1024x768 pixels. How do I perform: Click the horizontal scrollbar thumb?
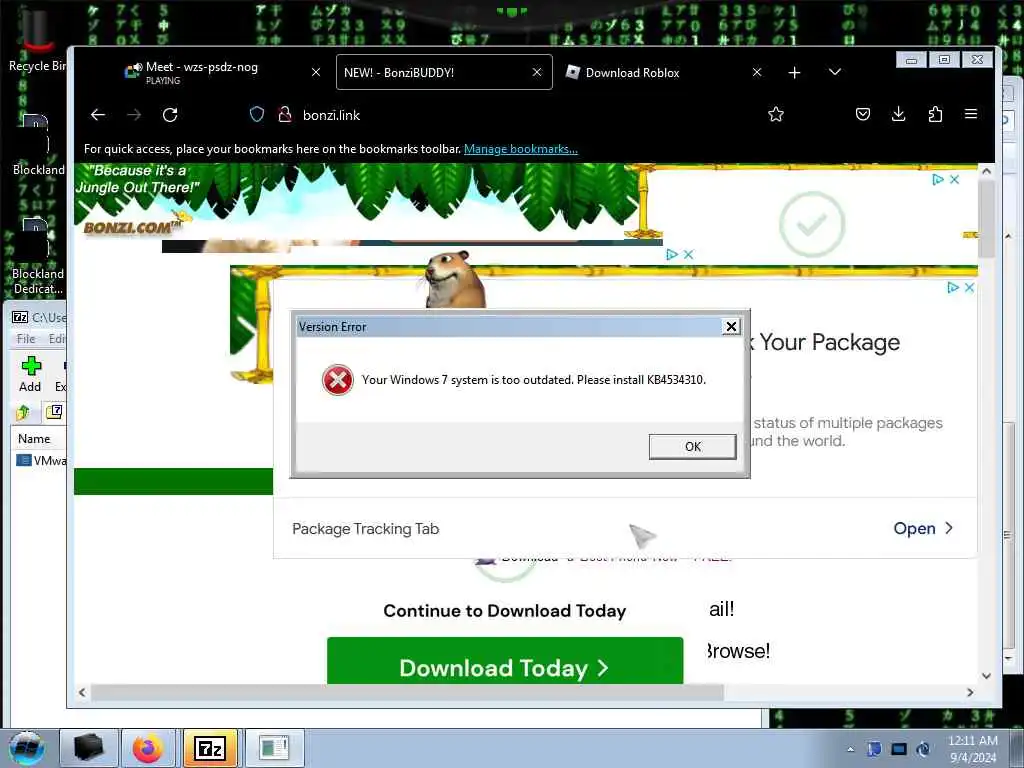407,692
